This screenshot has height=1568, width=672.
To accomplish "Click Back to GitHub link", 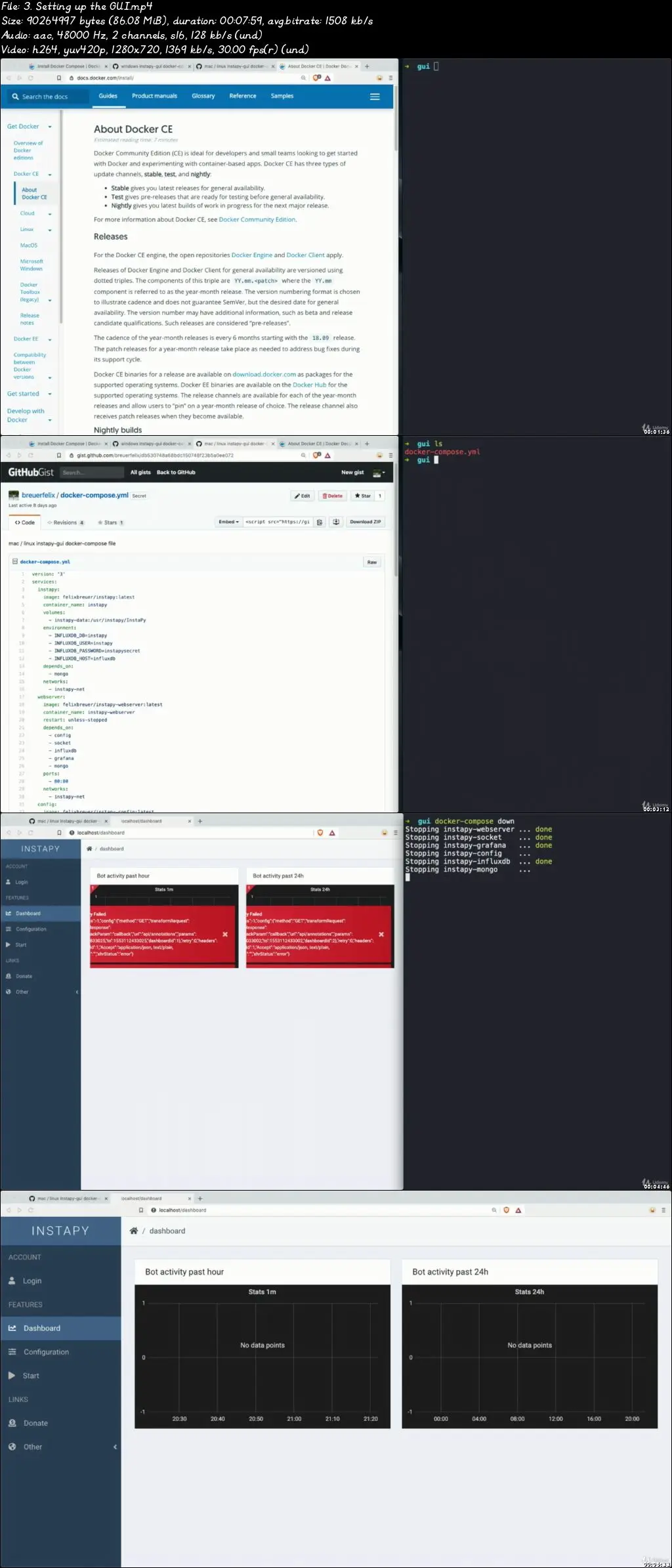I will coord(176,473).
